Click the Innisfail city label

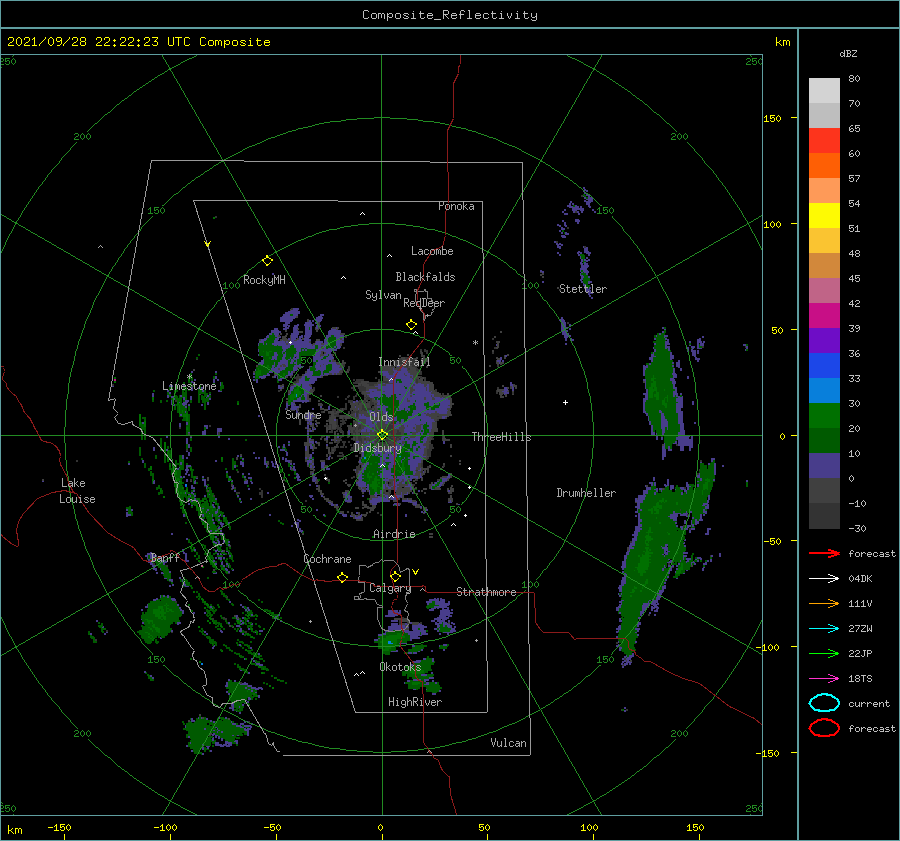[404, 362]
